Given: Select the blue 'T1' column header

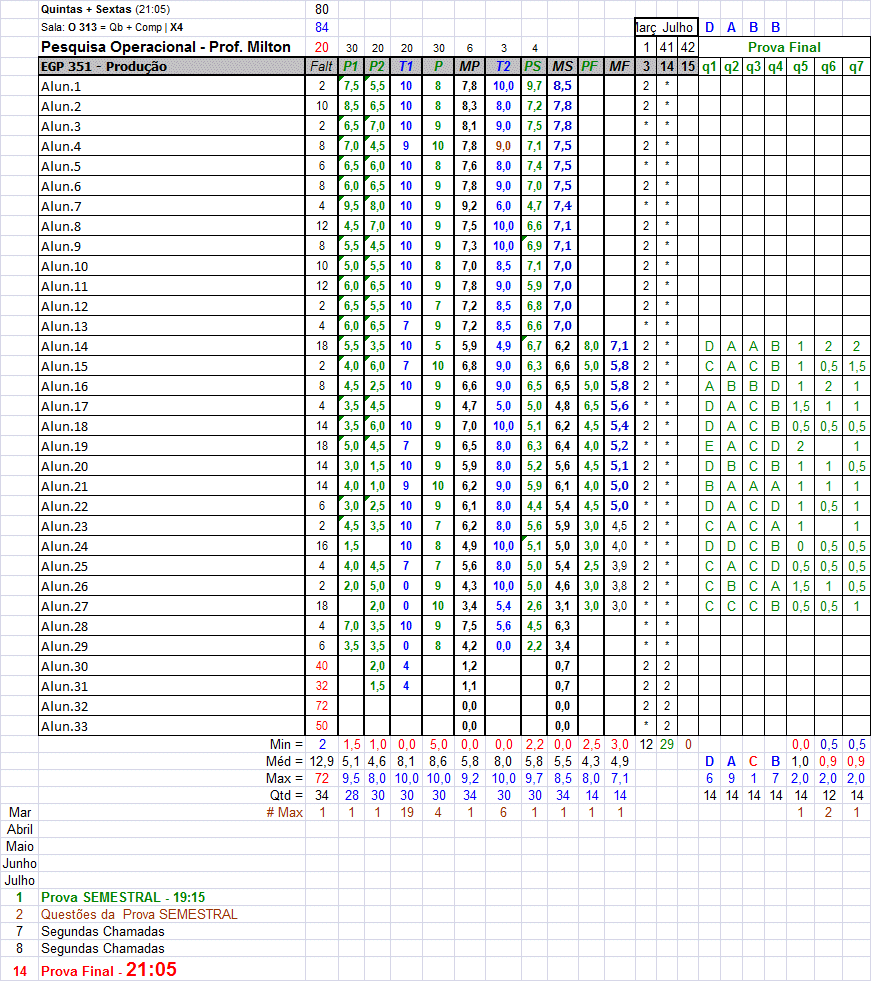Looking at the screenshot, I should pos(406,67).
